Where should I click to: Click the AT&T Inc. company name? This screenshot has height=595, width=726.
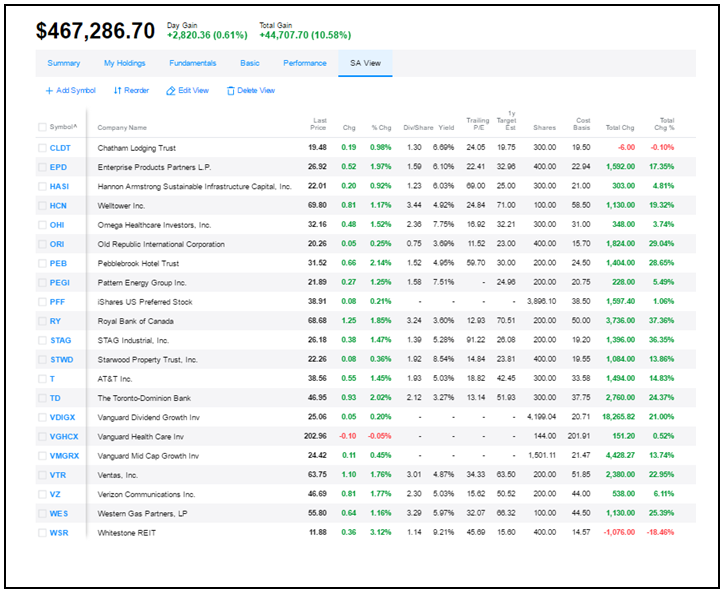[x=115, y=379]
